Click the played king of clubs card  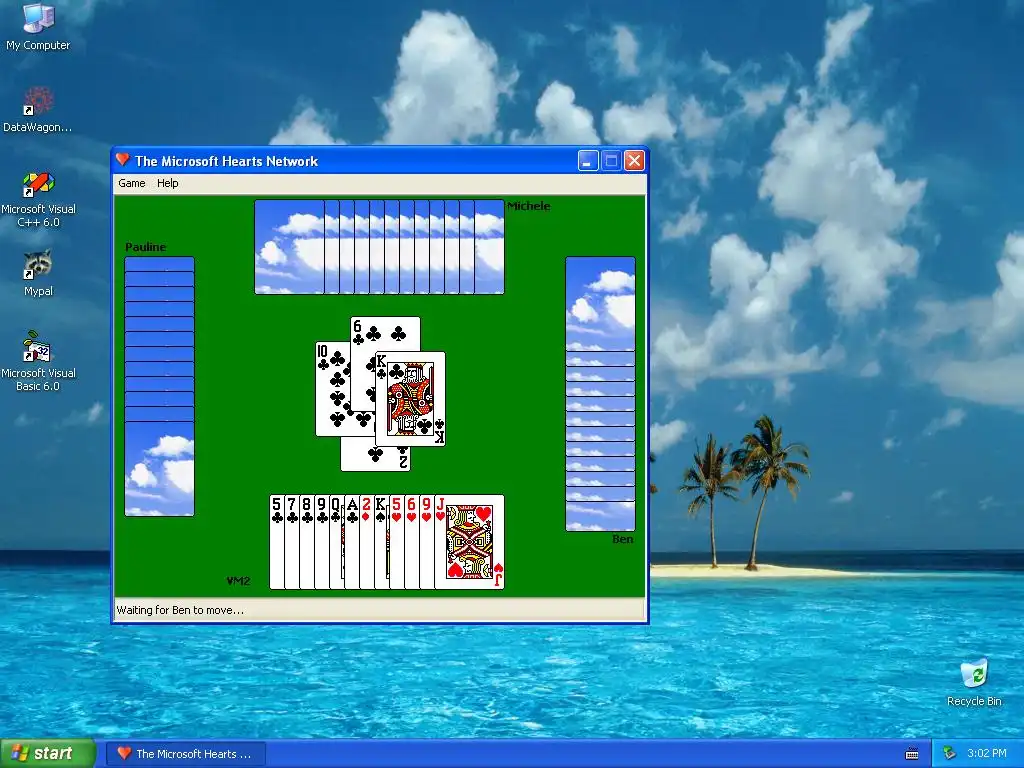click(410, 399)
